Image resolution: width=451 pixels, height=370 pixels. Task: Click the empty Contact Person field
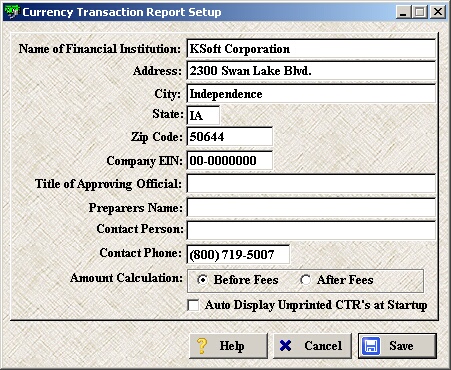tap(311, 230)
